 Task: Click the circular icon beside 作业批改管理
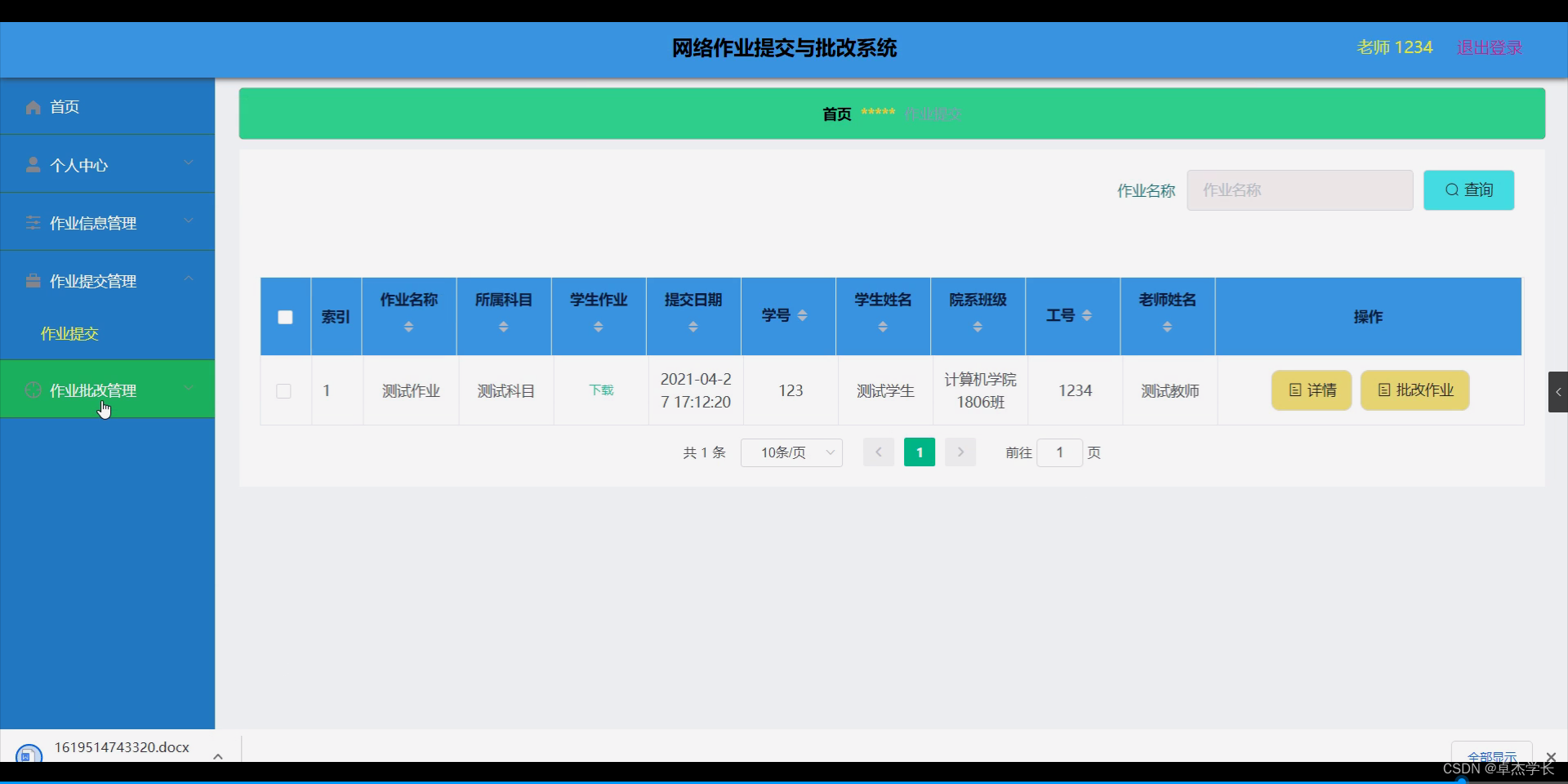point(33,390)
